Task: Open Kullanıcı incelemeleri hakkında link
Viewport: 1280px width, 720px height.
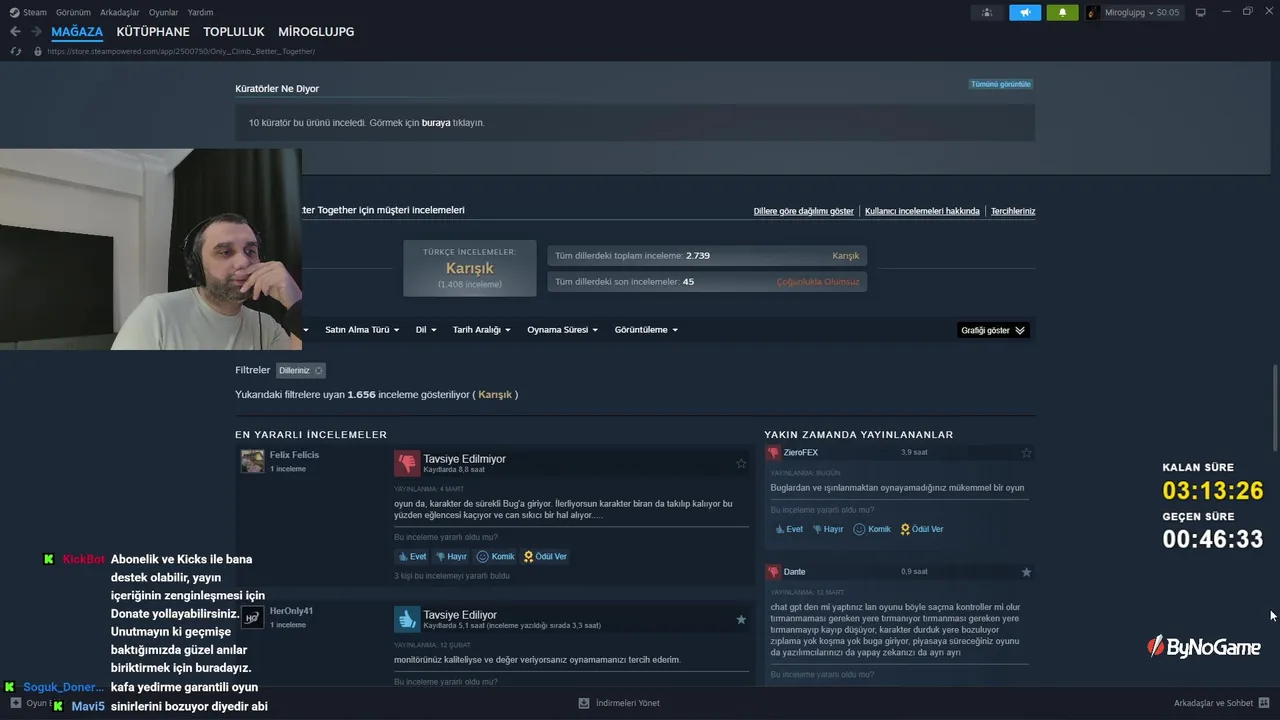Action: [x=922, y=211]
